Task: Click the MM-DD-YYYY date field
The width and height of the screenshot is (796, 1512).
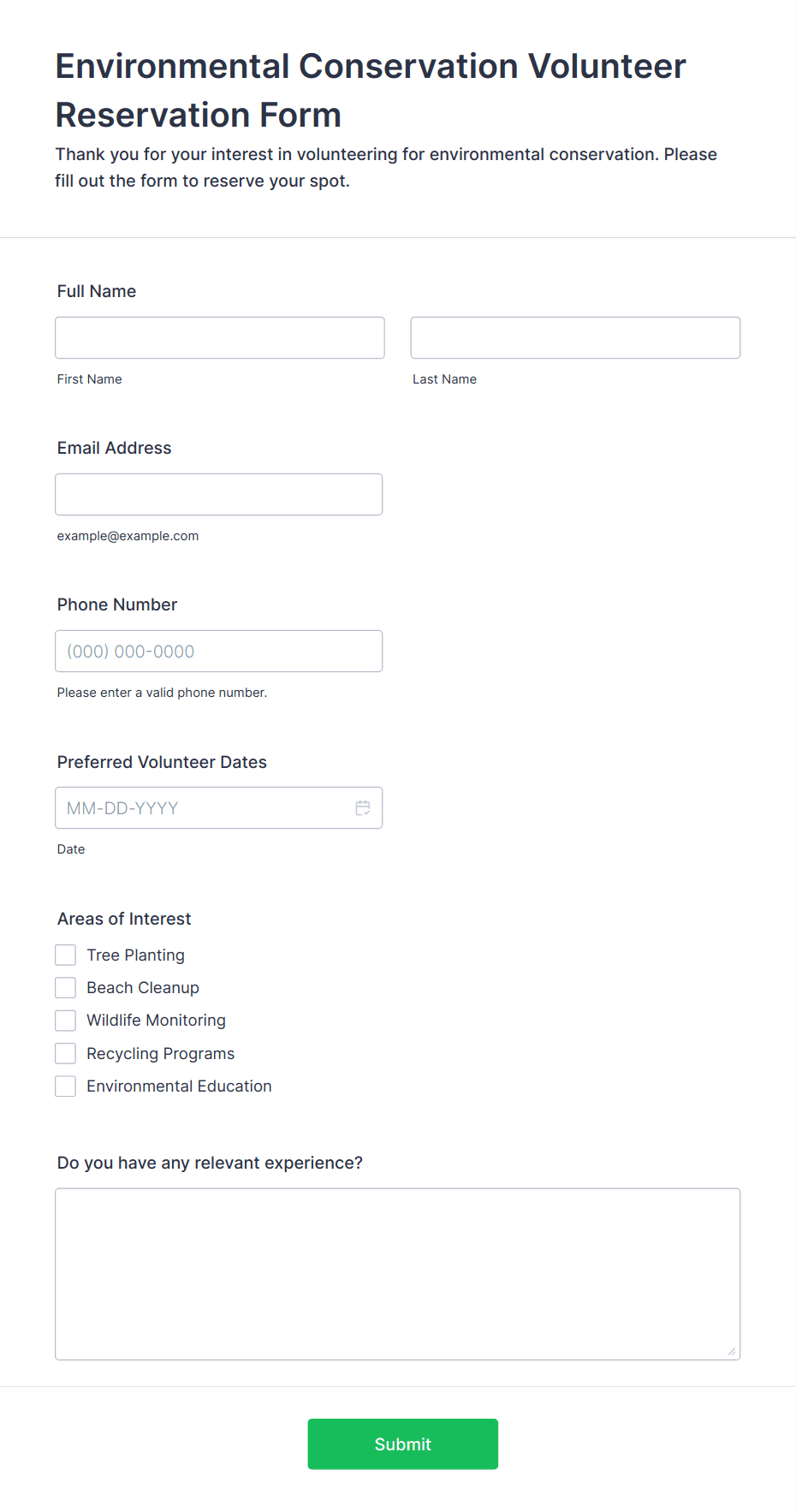Action: 219,807
